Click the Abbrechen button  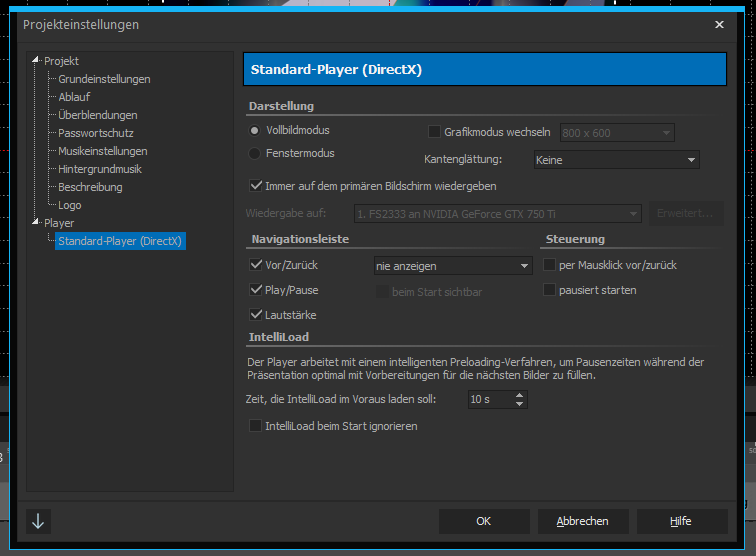[x=581, y=521]
